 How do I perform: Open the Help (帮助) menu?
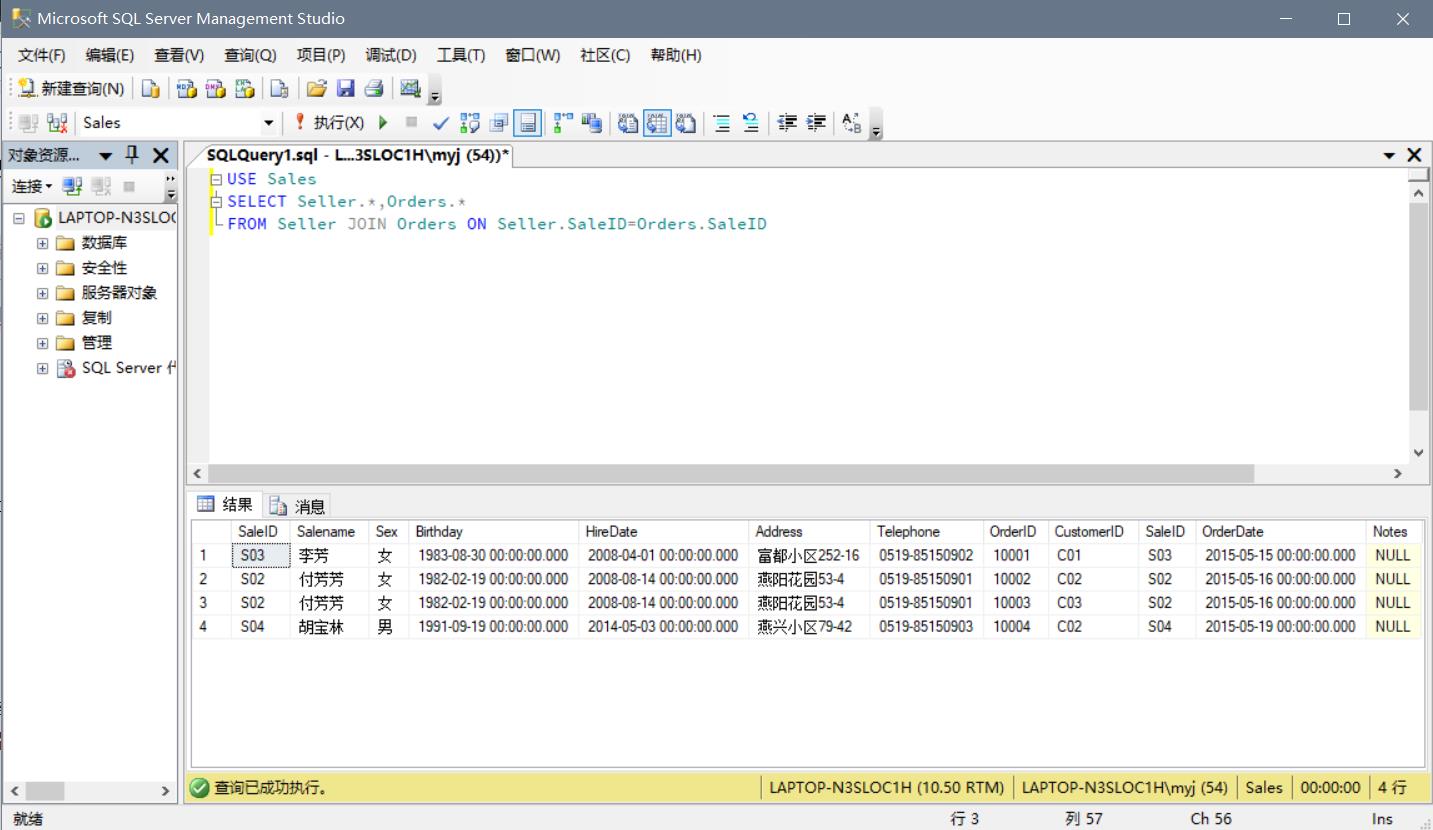tap(676, 55)
